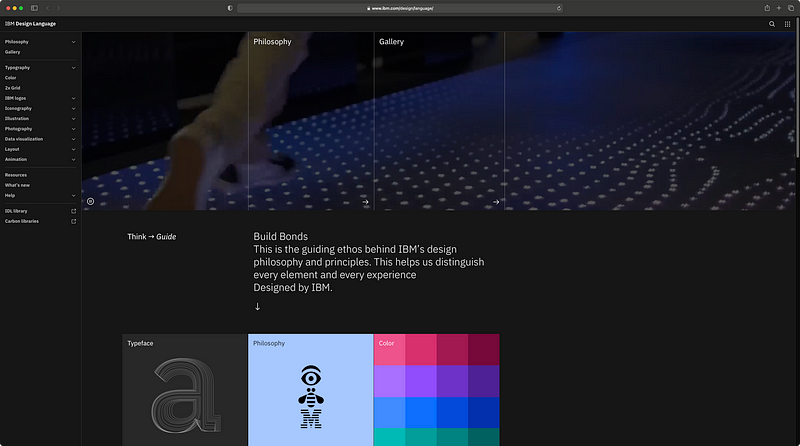The image size is (800, 446).
Task: Open What's new in the sidebar
Action: (x=17, y=185)
